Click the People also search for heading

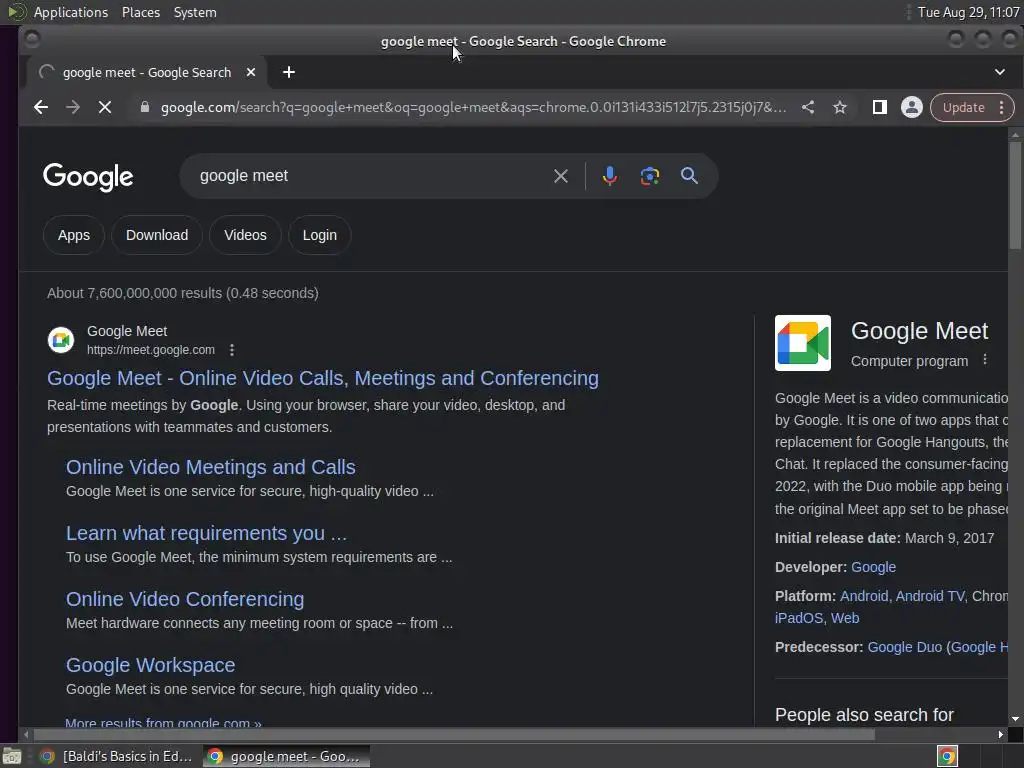(x=864, y=715)
